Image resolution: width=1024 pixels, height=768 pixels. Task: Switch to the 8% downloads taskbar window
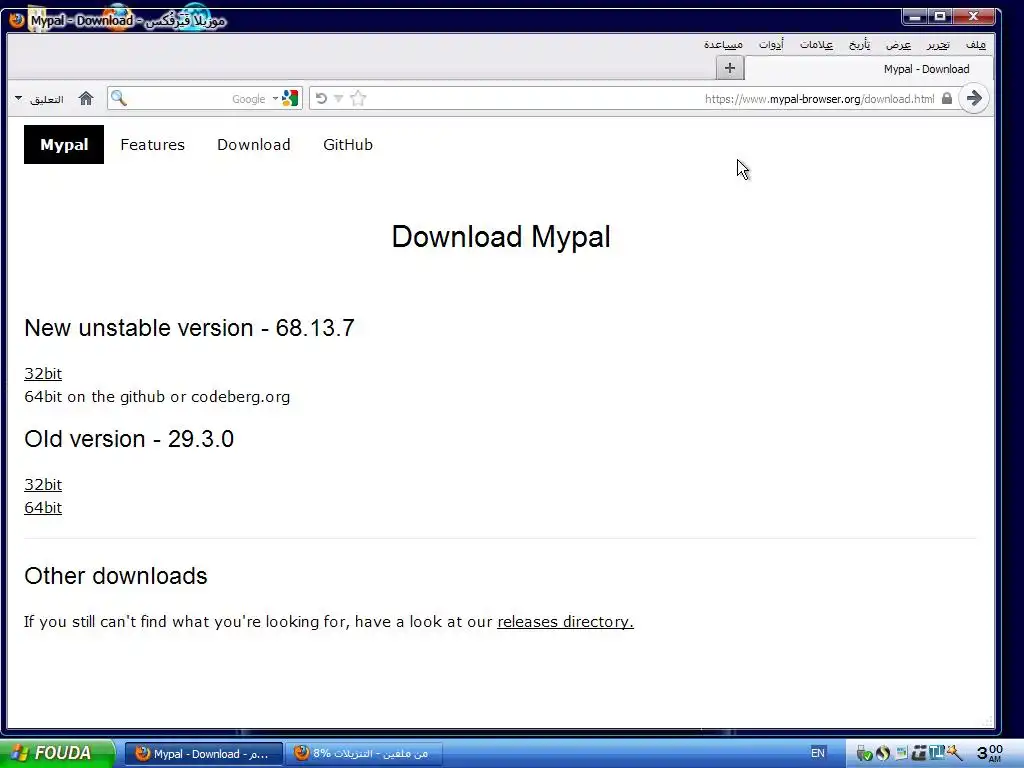pos(363,754)
